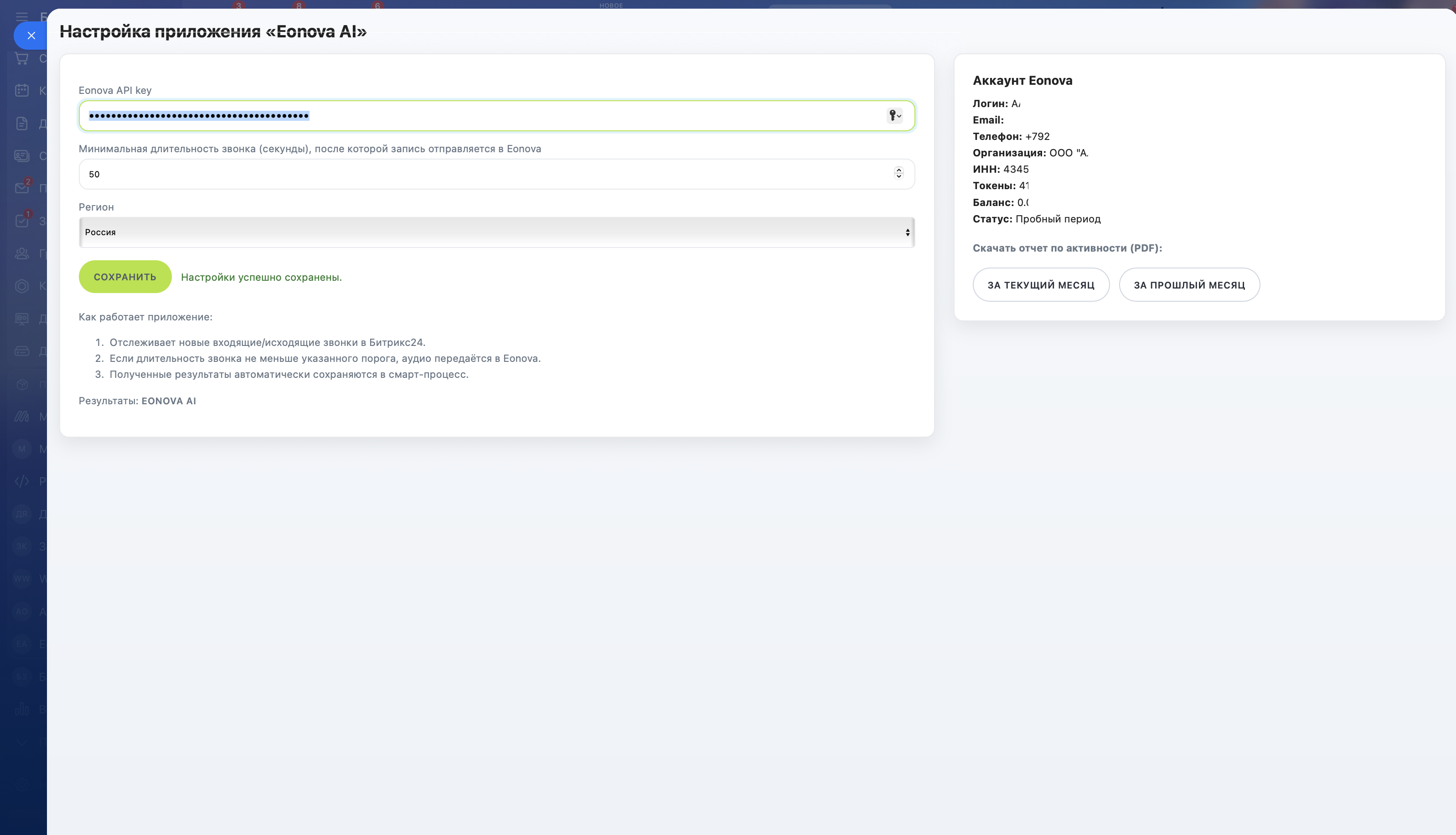Viewport: 1456px width, 835px height.
Task: Click the document page icon in sidebar
Action: (22, 124)
